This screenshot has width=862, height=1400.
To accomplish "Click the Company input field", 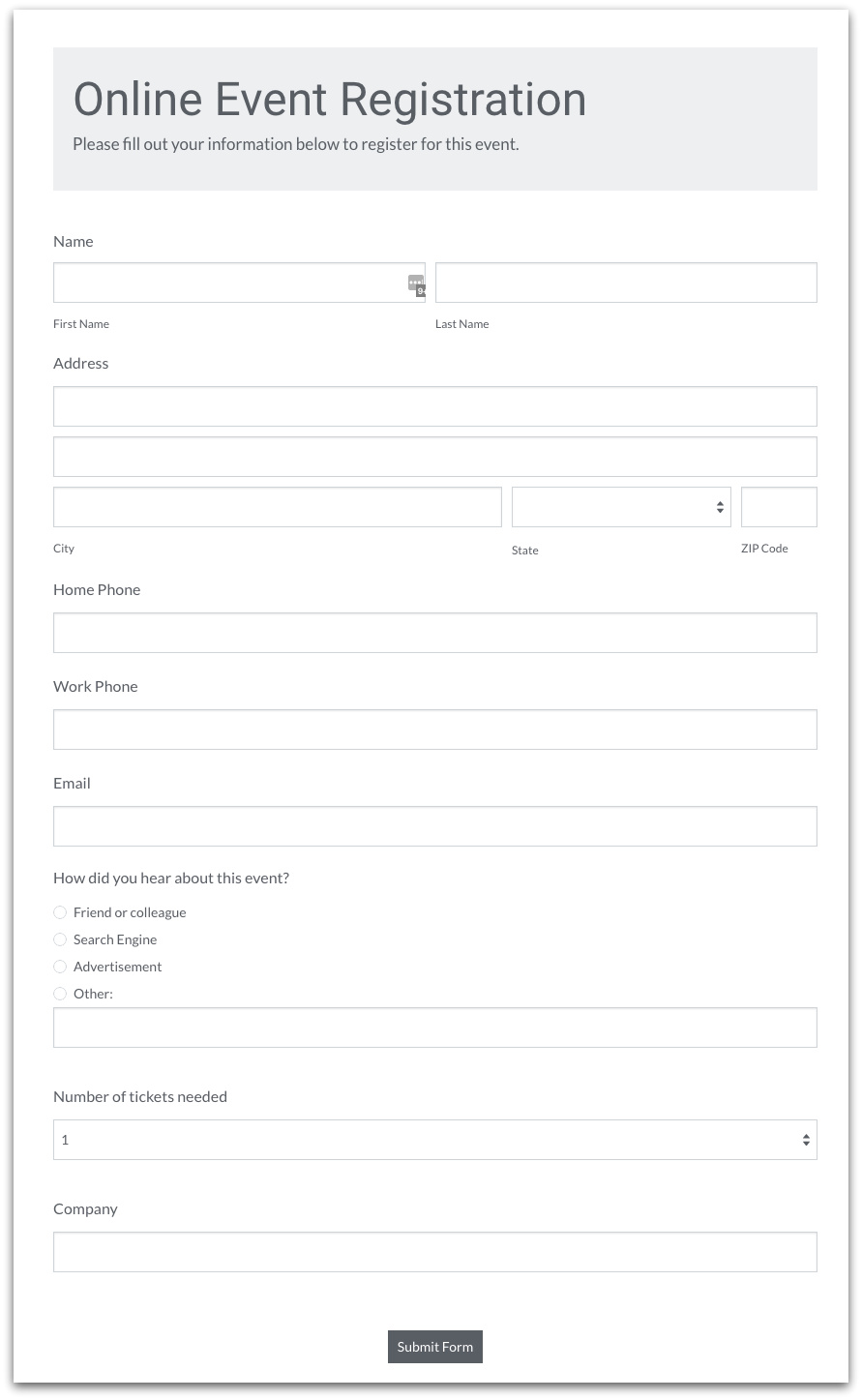I will [435, 1252].
